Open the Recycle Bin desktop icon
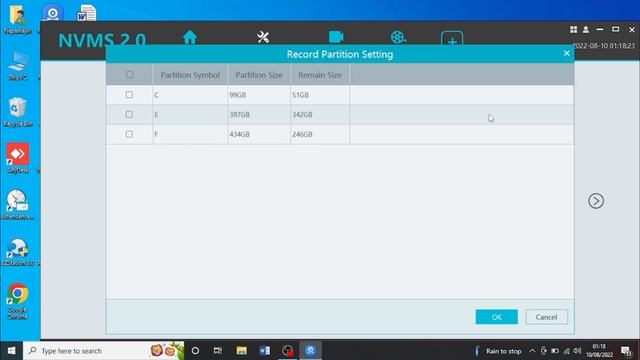640x360 pixels. (x=18, y=112)
